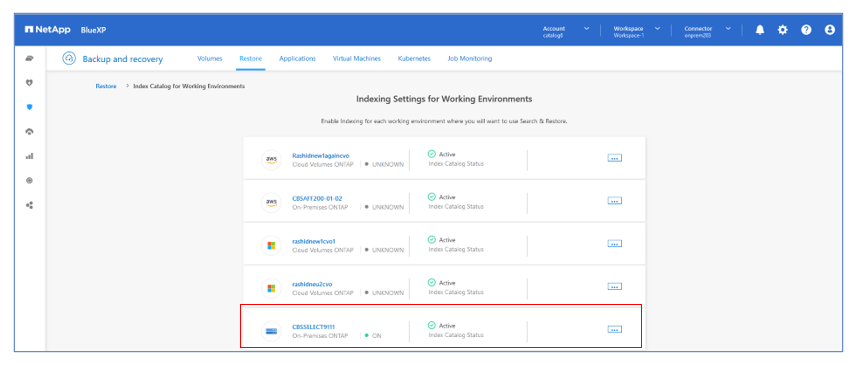Open the Virtual Machines tab

(357, 59)
